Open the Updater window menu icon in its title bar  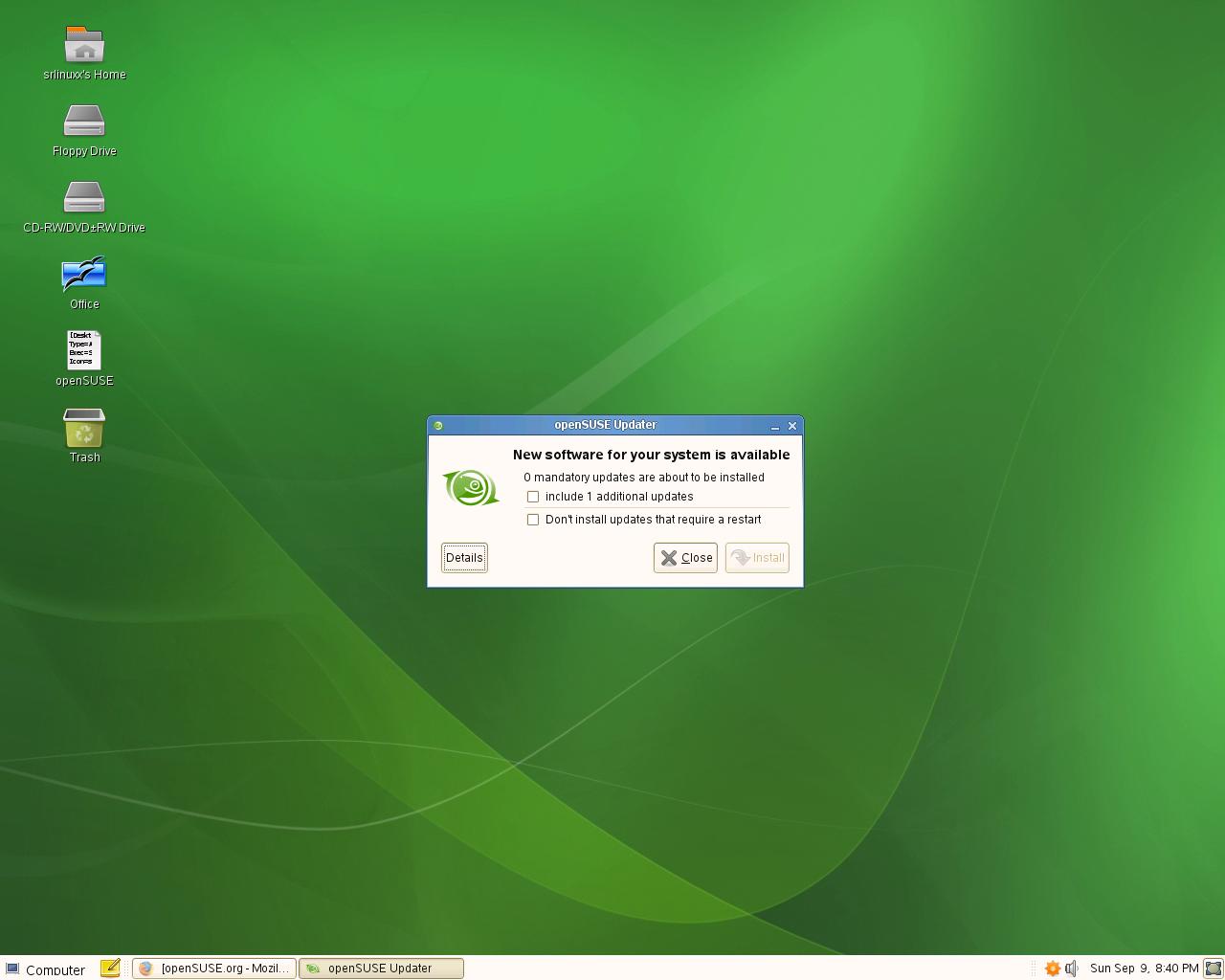(x=438, y=426)
